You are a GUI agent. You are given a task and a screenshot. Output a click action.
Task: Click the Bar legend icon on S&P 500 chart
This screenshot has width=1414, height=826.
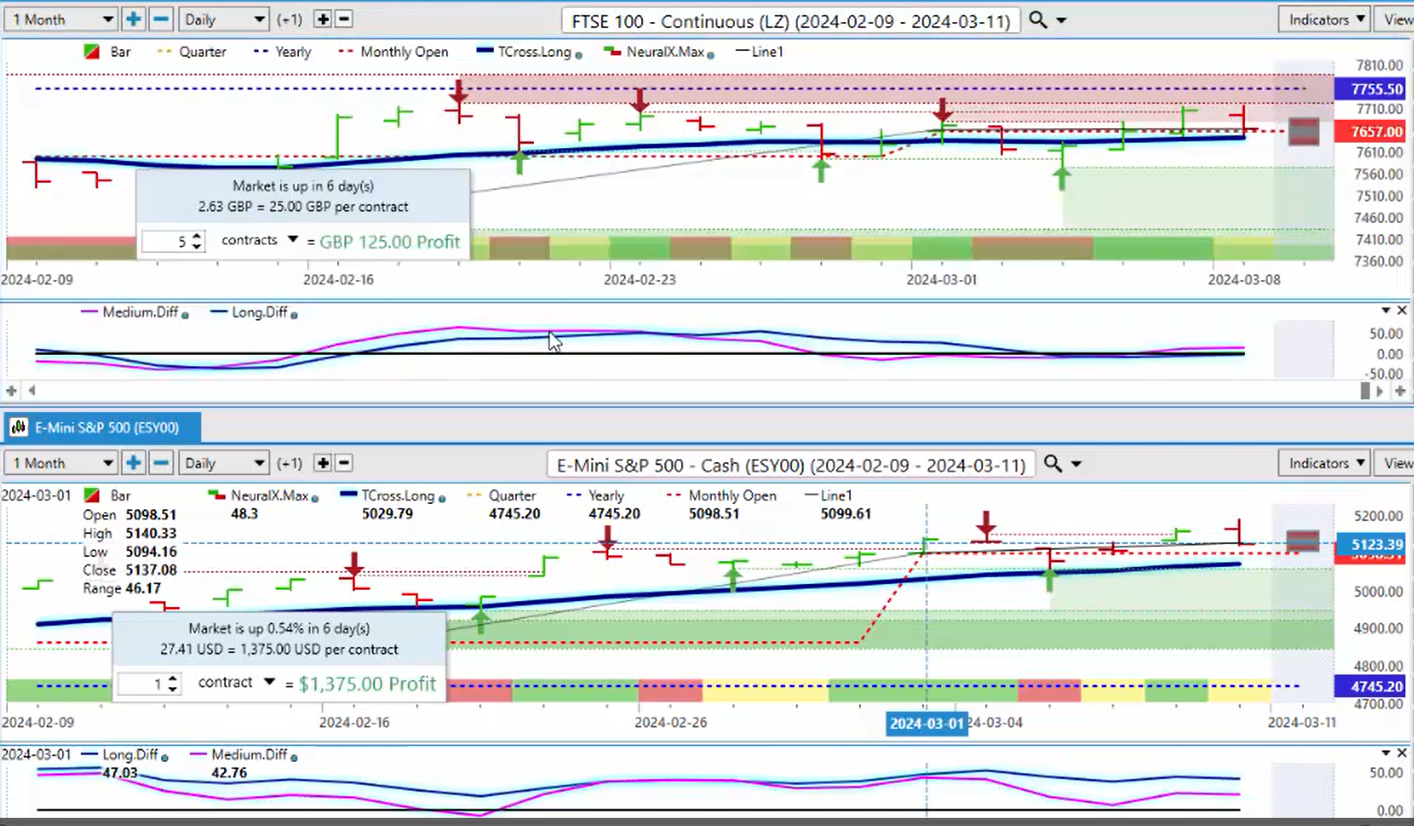[91, 495]
